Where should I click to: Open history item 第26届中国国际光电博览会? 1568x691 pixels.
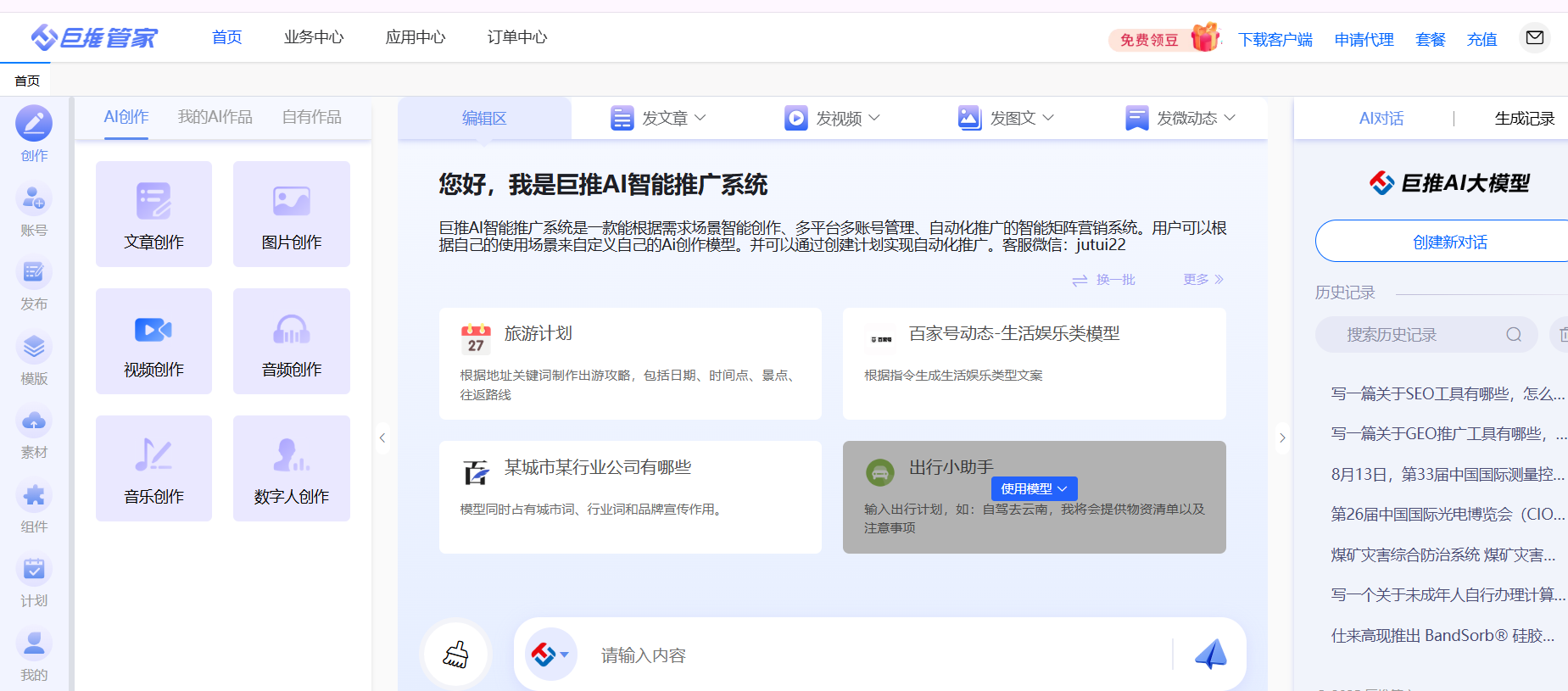click(x=1448, y=514)
